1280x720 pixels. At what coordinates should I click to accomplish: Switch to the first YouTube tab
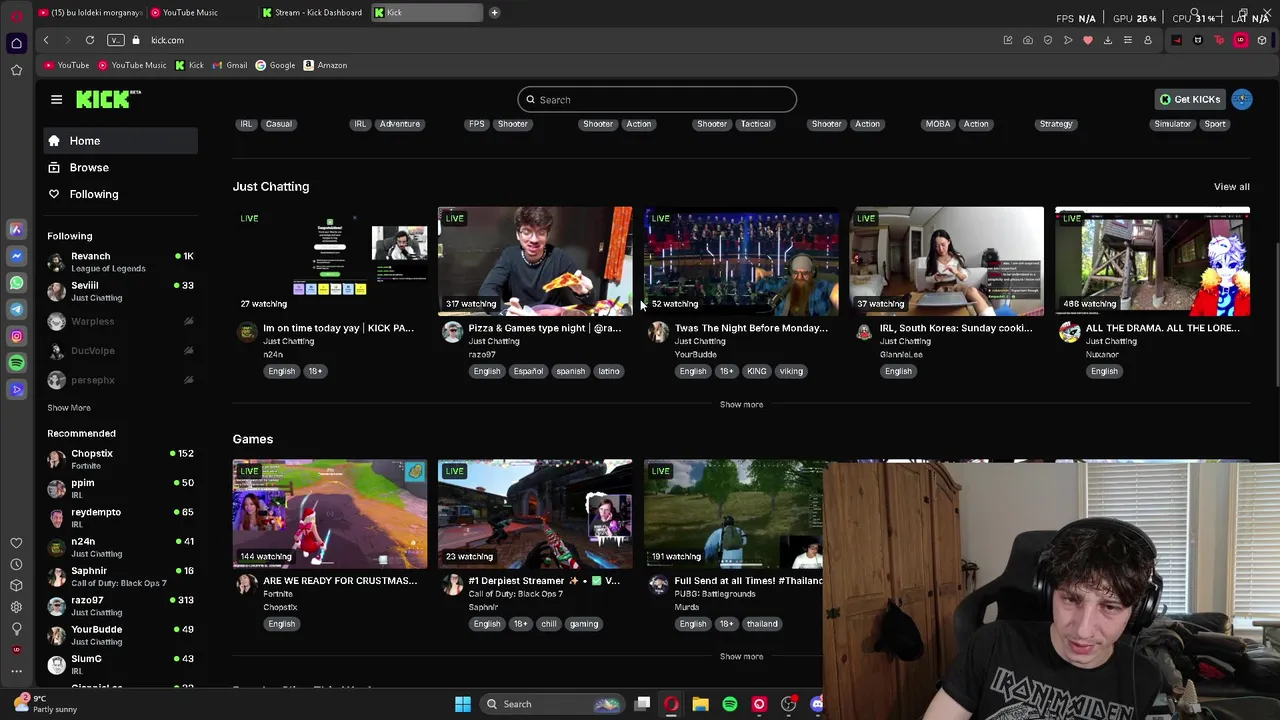(90, 12)
